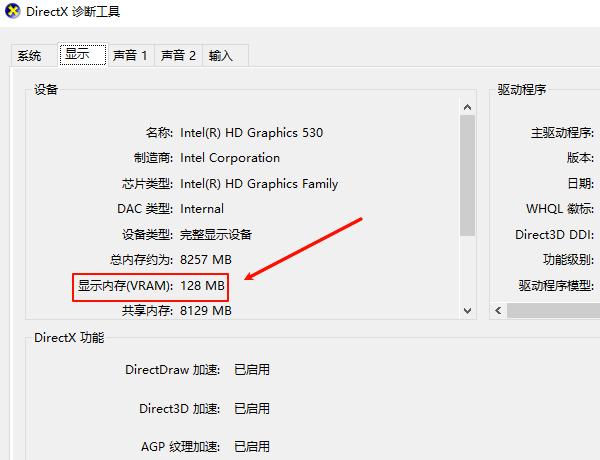Click the 驱动程序 group heading
This screenshot has width=600, height=460.
point(522,90)
